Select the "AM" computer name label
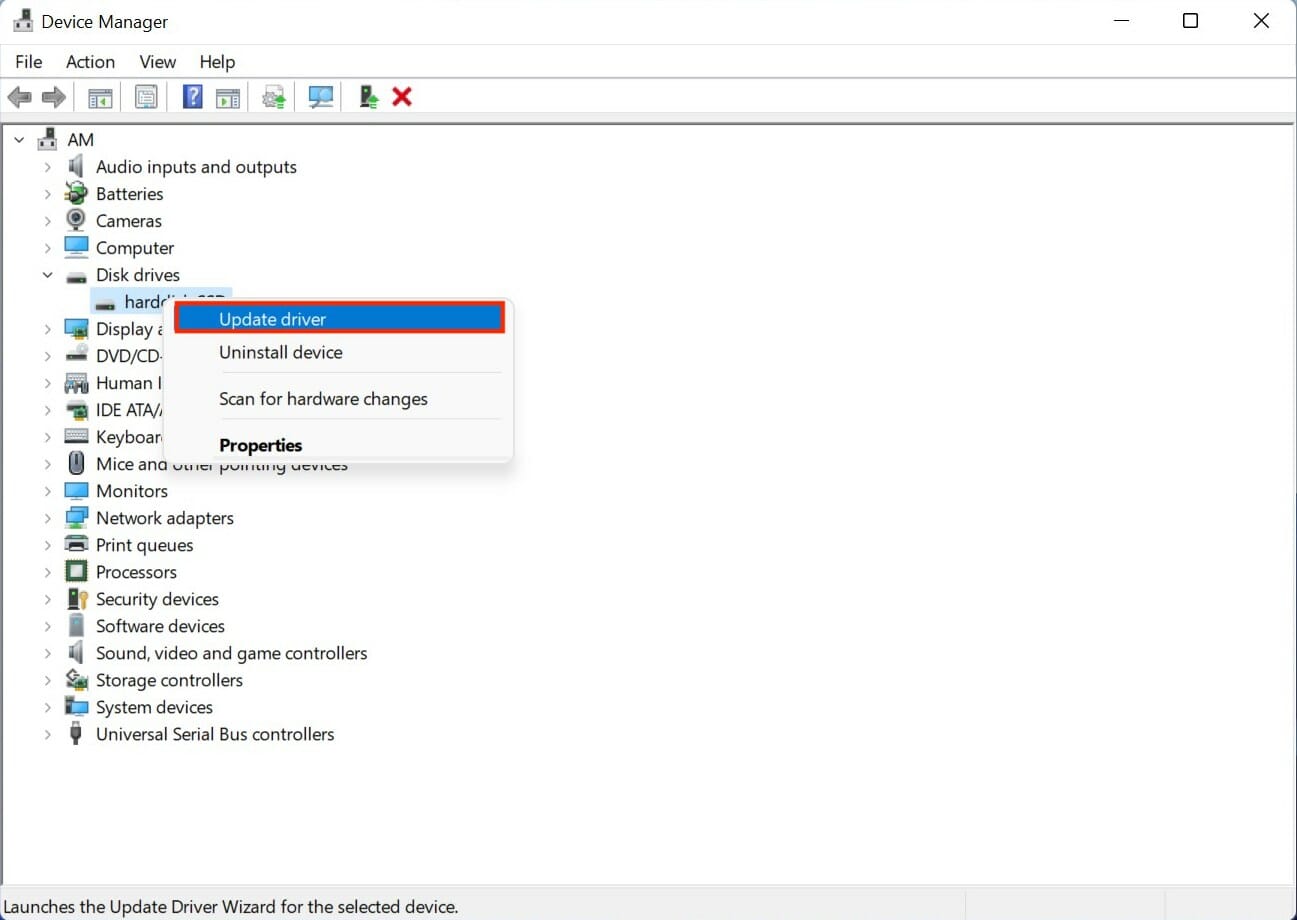Screen dimensions: 1297x920 coord(81,140)
